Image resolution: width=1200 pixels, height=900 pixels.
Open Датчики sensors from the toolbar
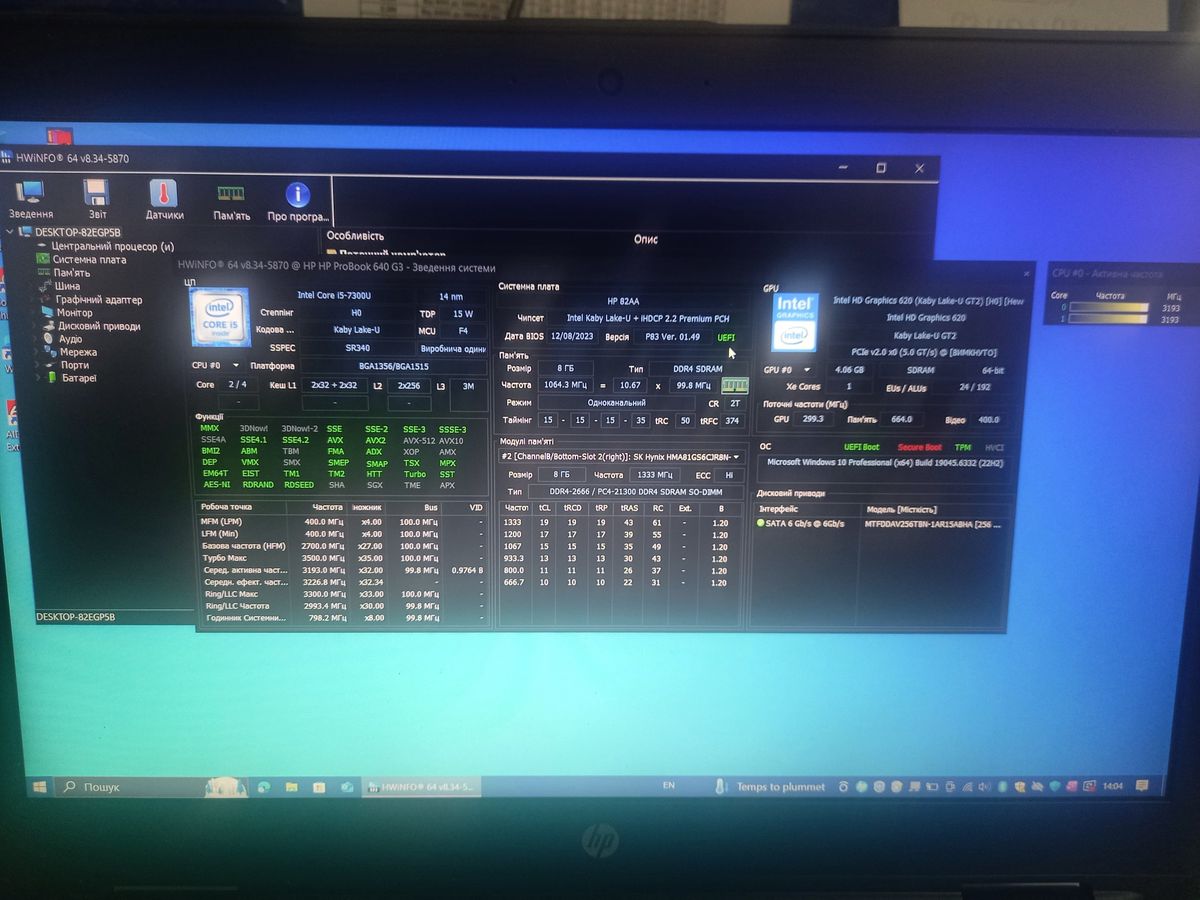[164, 198]
